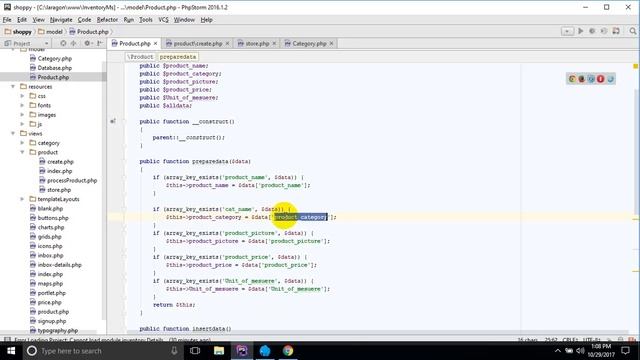Click the Product.php breadcrumb in the navigation bar

click(x=89, y=31)
